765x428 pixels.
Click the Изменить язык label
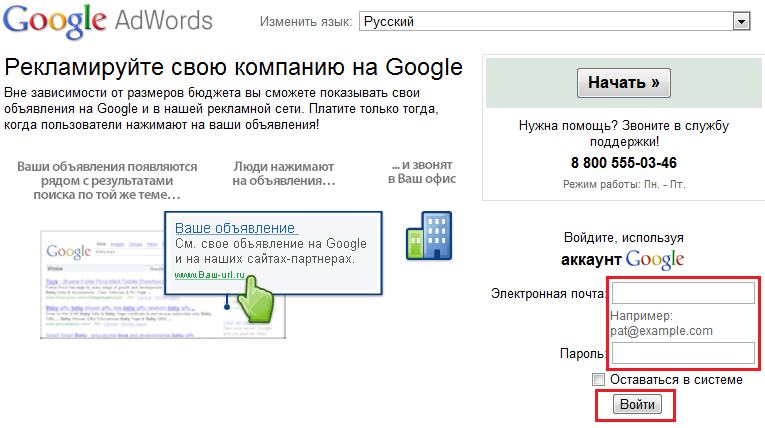coord(306,22)
